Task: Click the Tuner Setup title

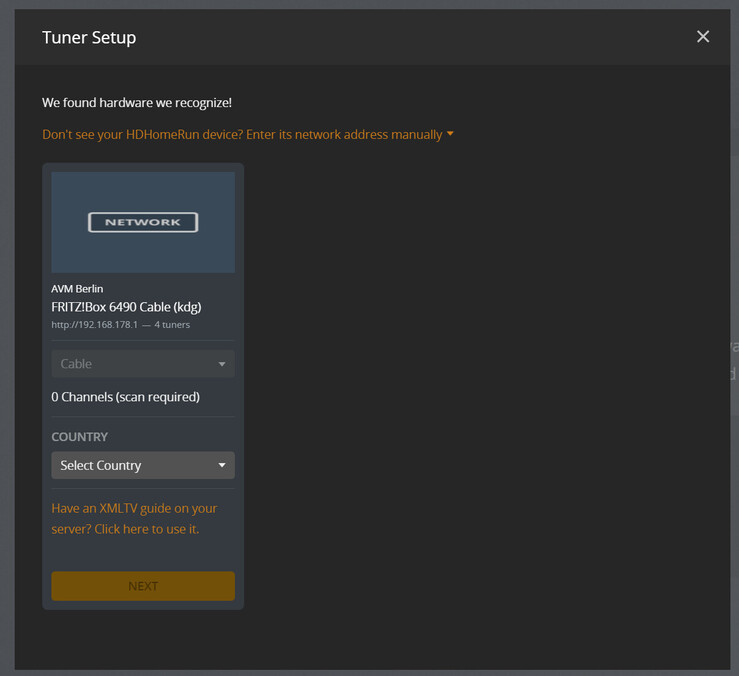Action: 89,38
